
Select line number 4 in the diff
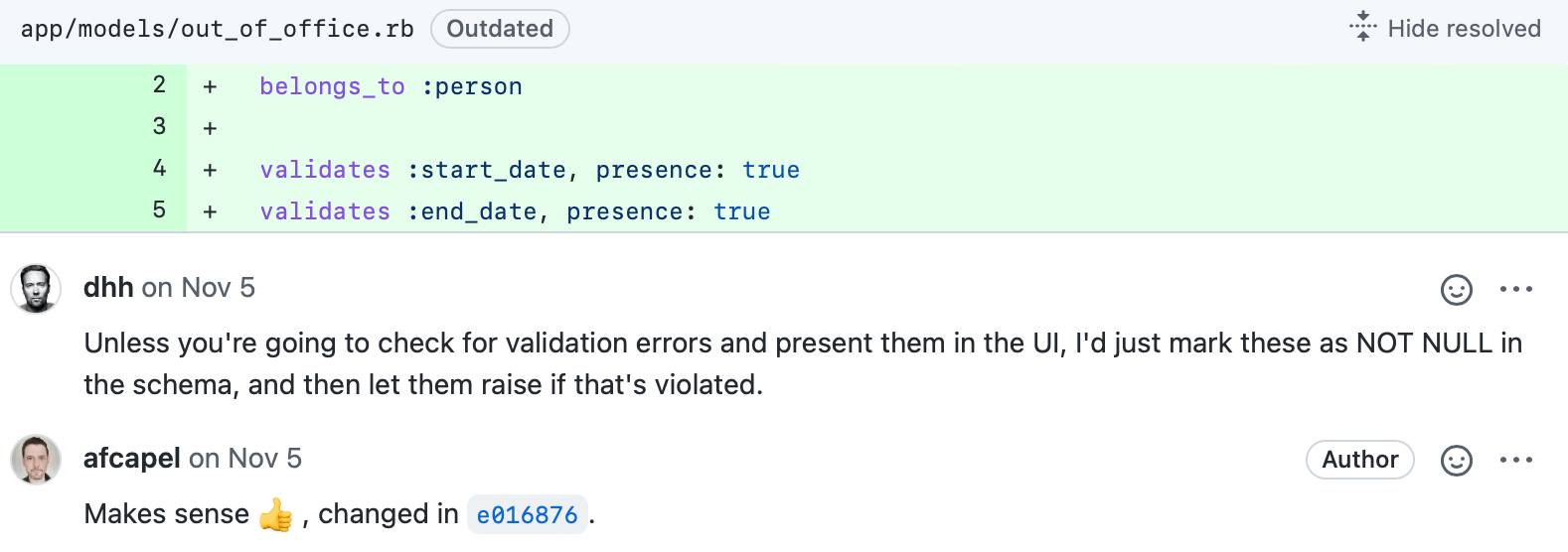[x=159, y=169]
